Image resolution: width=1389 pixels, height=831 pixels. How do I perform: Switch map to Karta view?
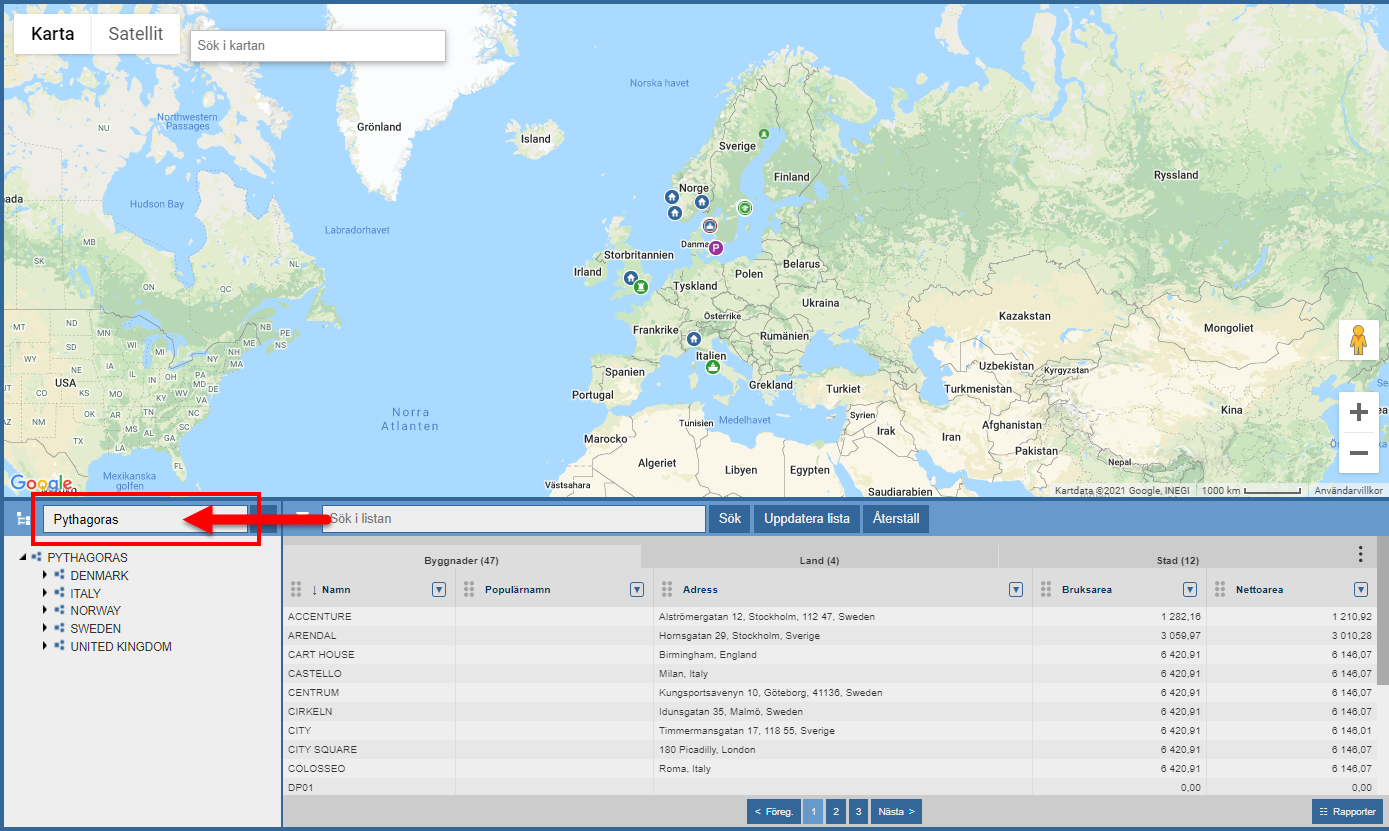(52, 34)
